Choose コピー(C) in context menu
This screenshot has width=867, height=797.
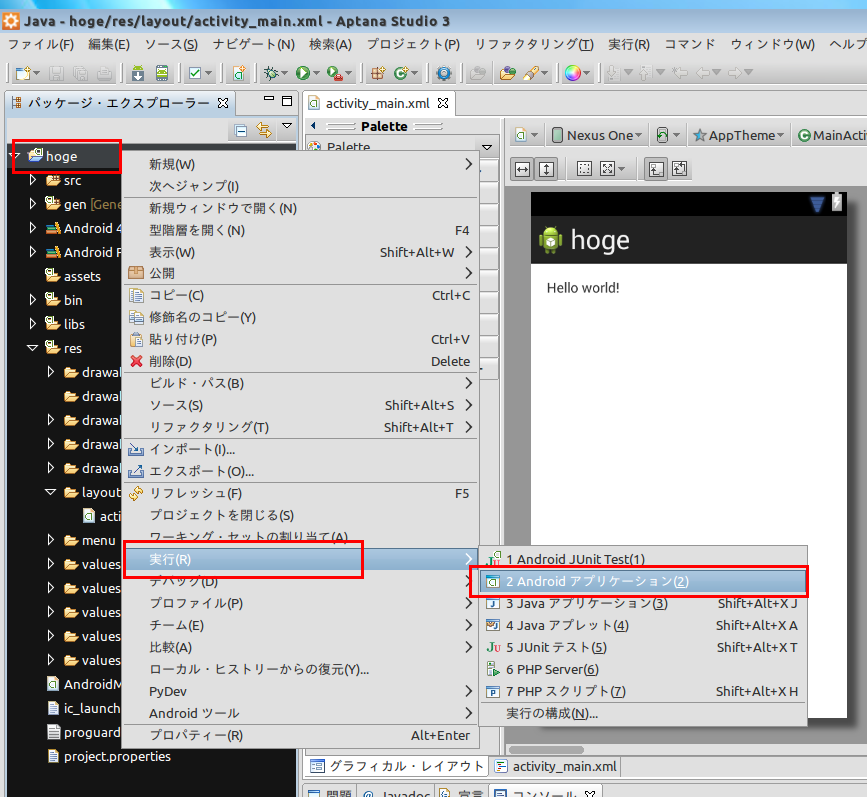301,295
